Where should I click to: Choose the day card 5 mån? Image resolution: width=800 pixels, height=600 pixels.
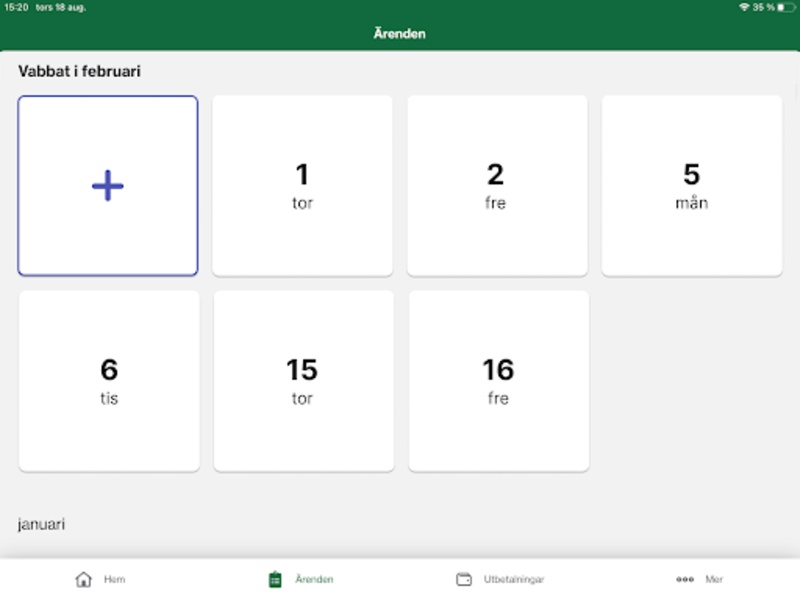click(692, 186)
